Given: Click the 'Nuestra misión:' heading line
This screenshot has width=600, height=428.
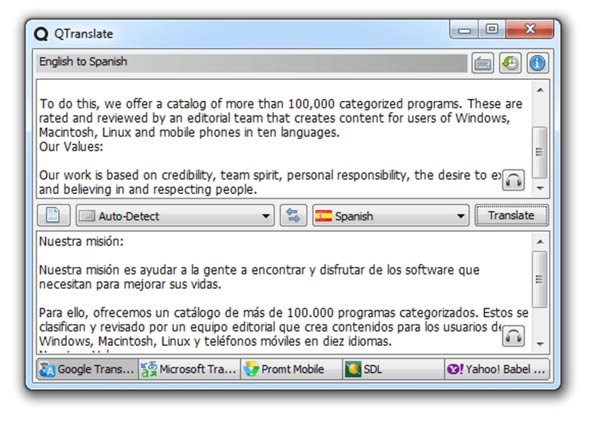Looking at the screenshot, I should point(81,241).
